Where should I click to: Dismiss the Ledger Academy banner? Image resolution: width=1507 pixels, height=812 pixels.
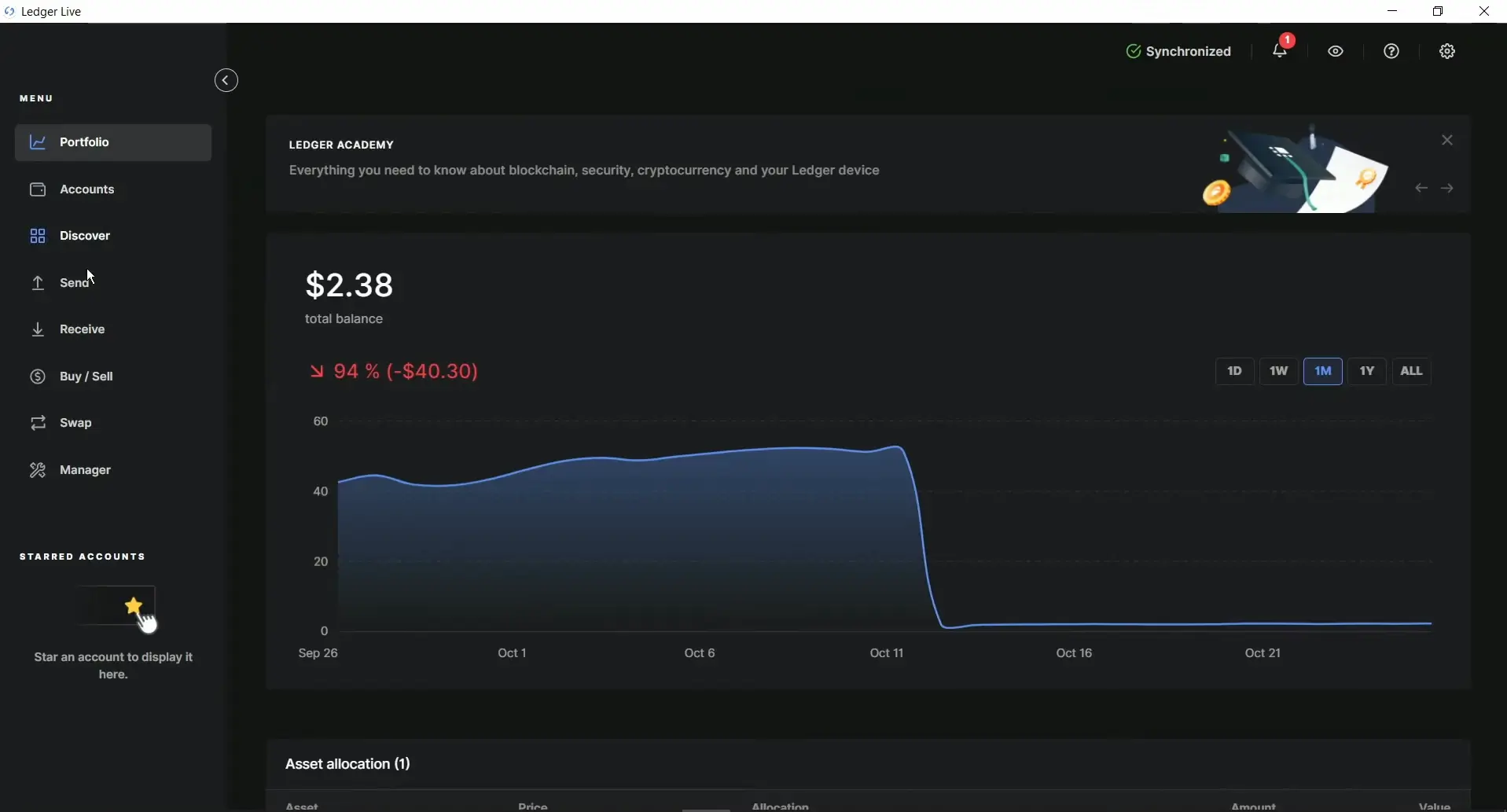click(x=1447, y=140)
